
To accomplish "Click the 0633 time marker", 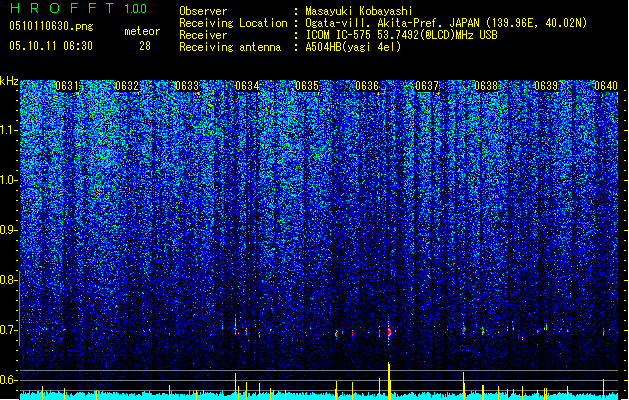I will (187, 86).
